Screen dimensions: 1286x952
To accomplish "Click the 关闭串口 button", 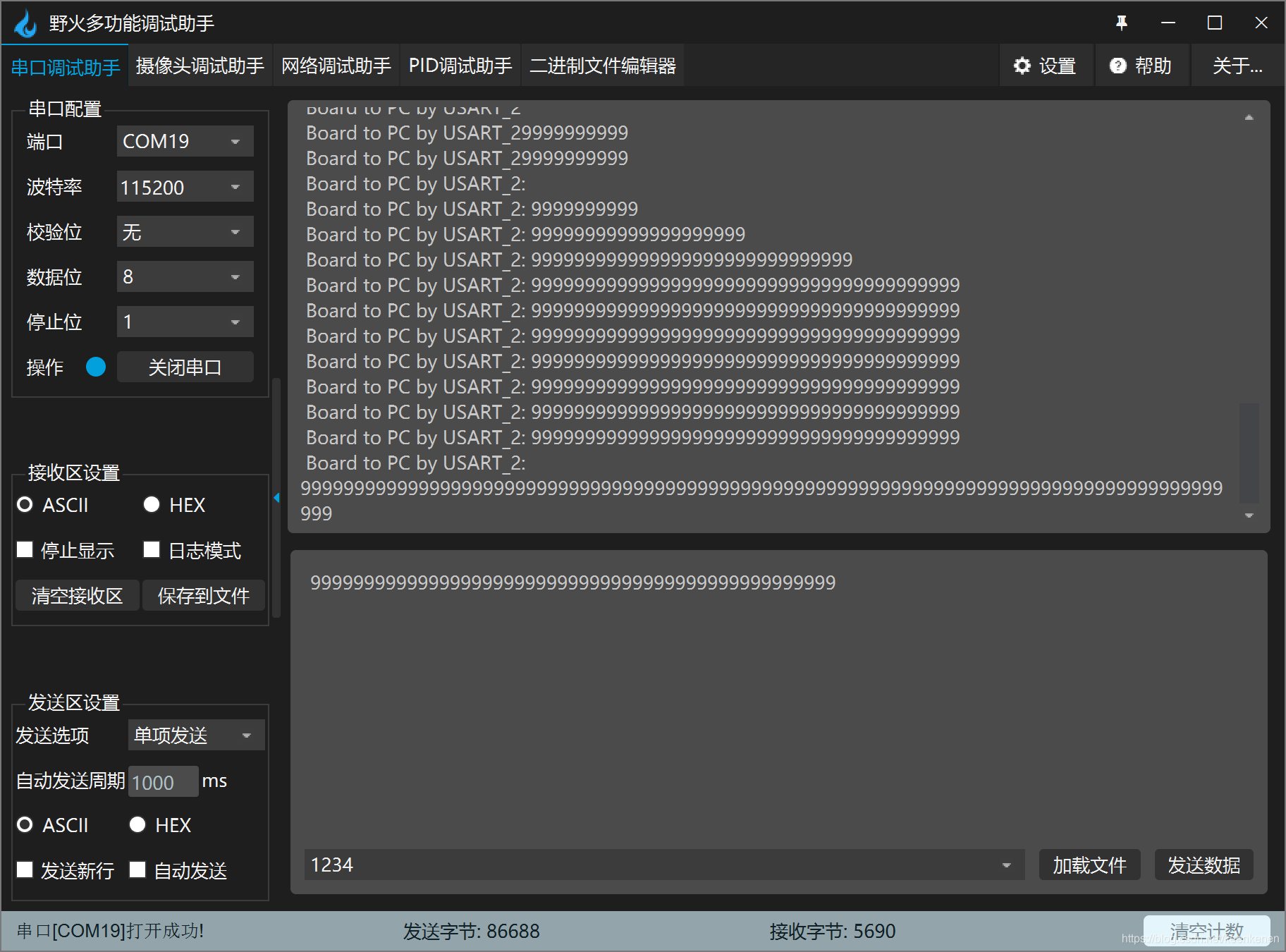I will [x=185, y=367].
